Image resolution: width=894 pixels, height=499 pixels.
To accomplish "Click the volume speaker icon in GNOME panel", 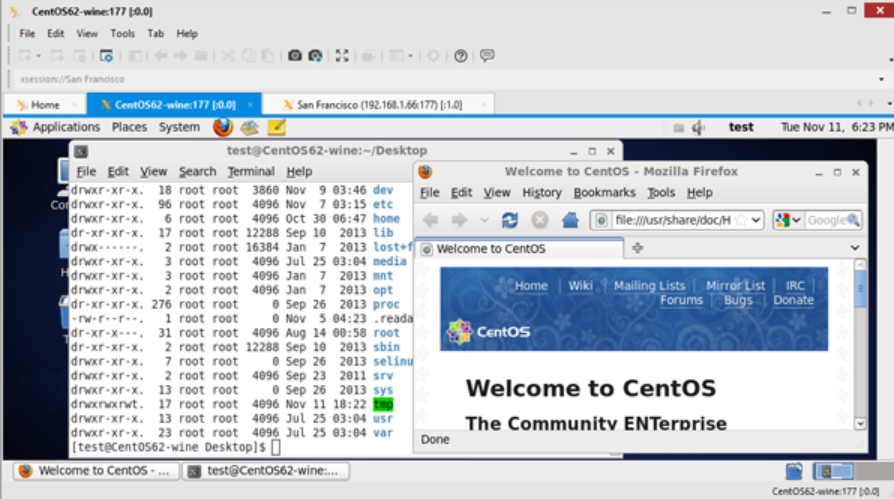I will click(698, 128).
